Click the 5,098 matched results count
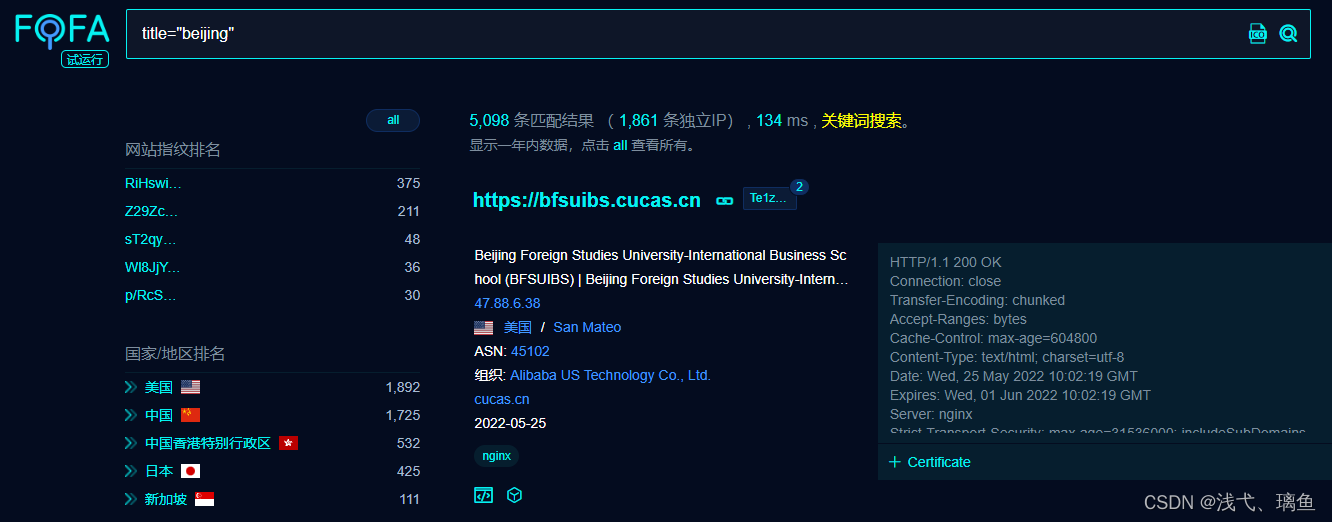This screenshot has width=1332, height=522. point(489,121)
